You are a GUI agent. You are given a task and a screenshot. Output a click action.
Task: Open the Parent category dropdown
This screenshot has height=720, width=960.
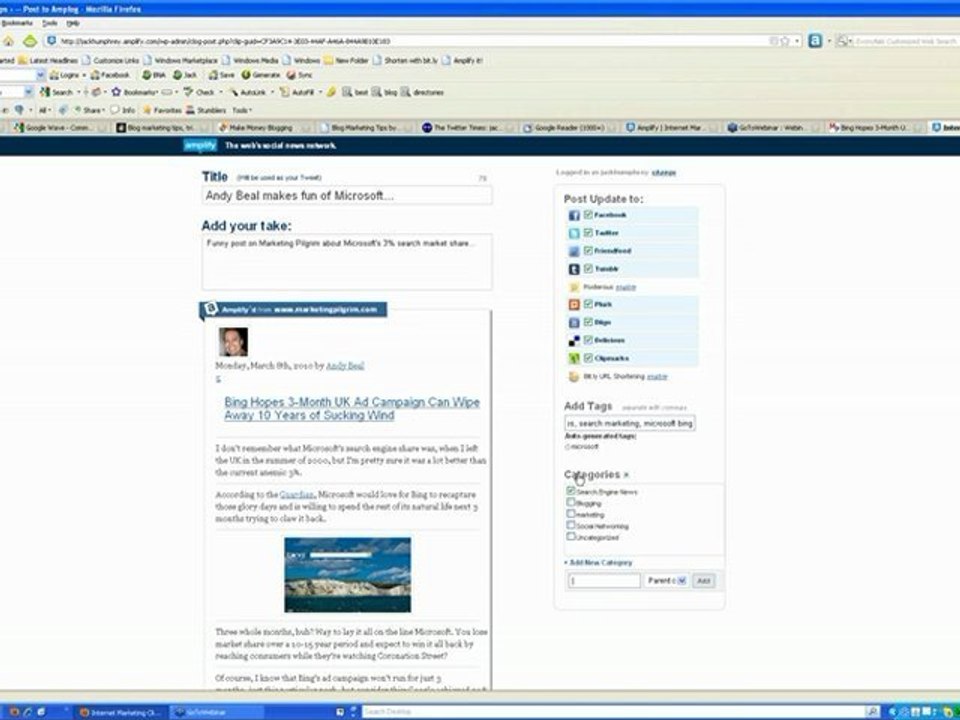click(666, 580)
